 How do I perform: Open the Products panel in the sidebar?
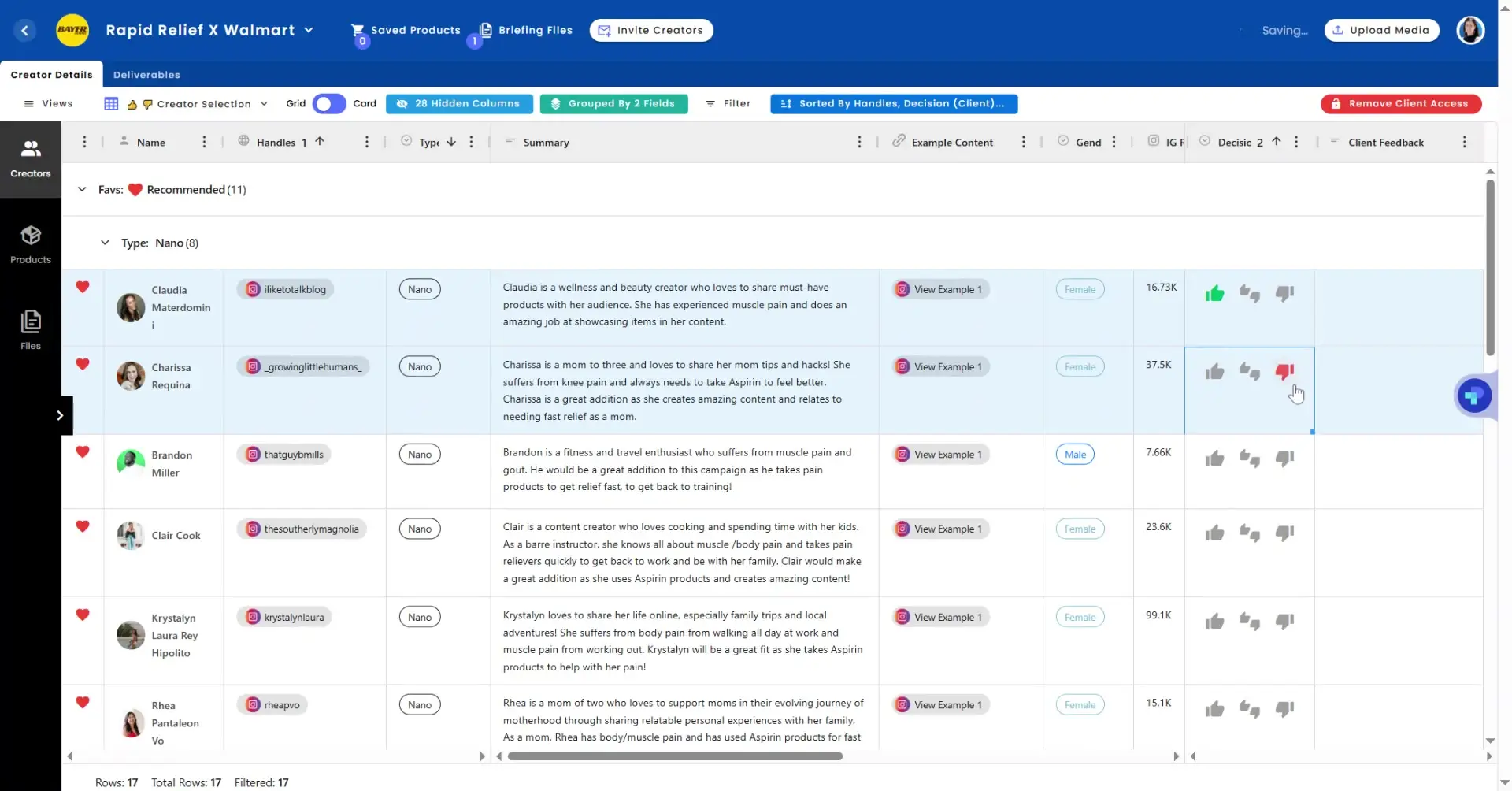tap(31, 243)
